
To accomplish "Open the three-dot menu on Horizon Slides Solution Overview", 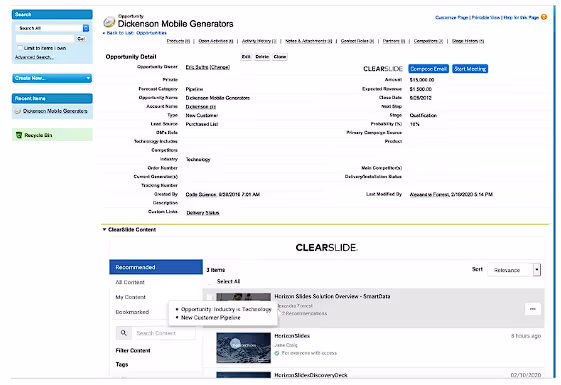I will (532, 309).
